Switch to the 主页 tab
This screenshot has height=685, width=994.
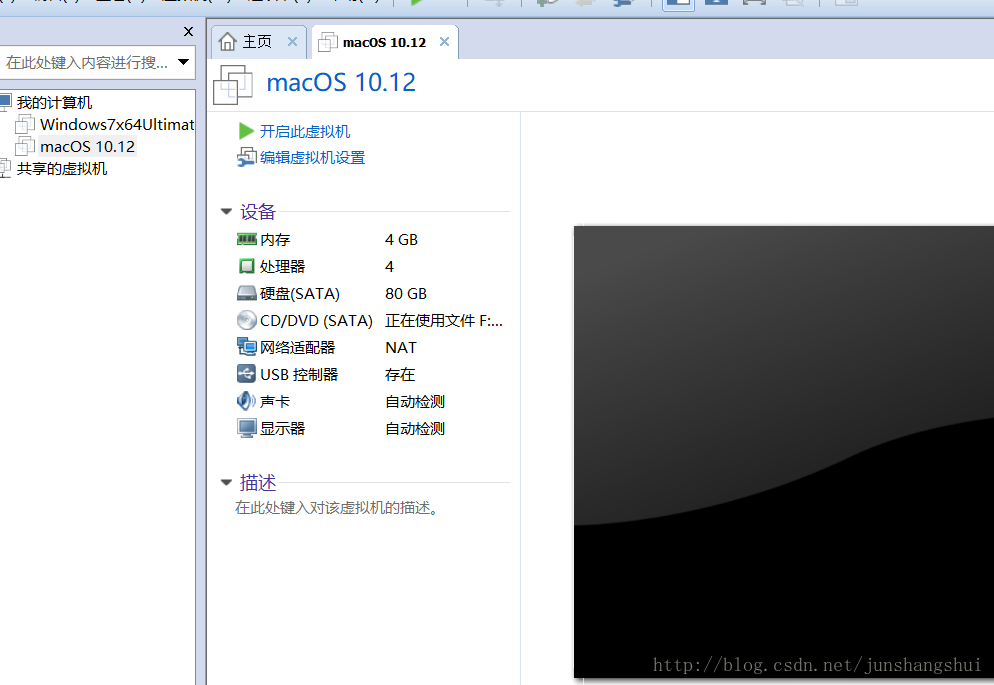[259, 42]
